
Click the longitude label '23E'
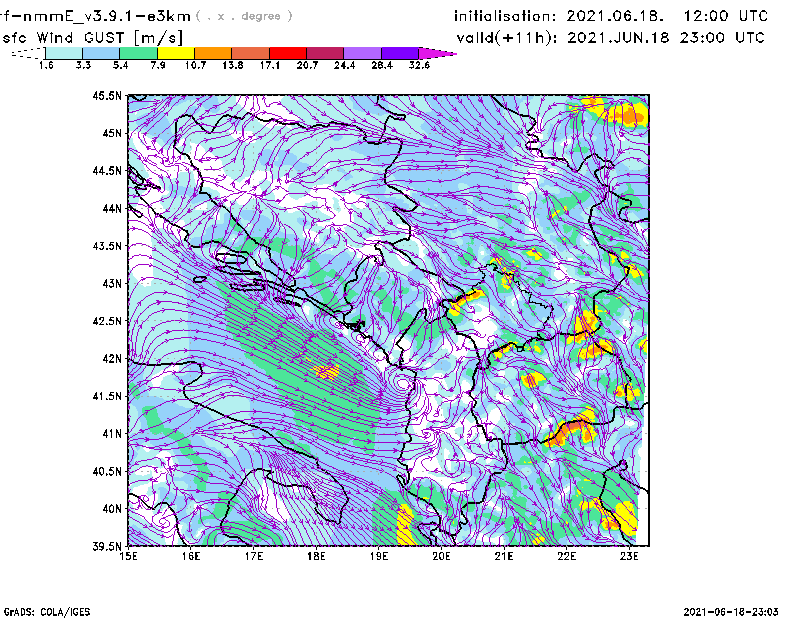click(629, 556)
